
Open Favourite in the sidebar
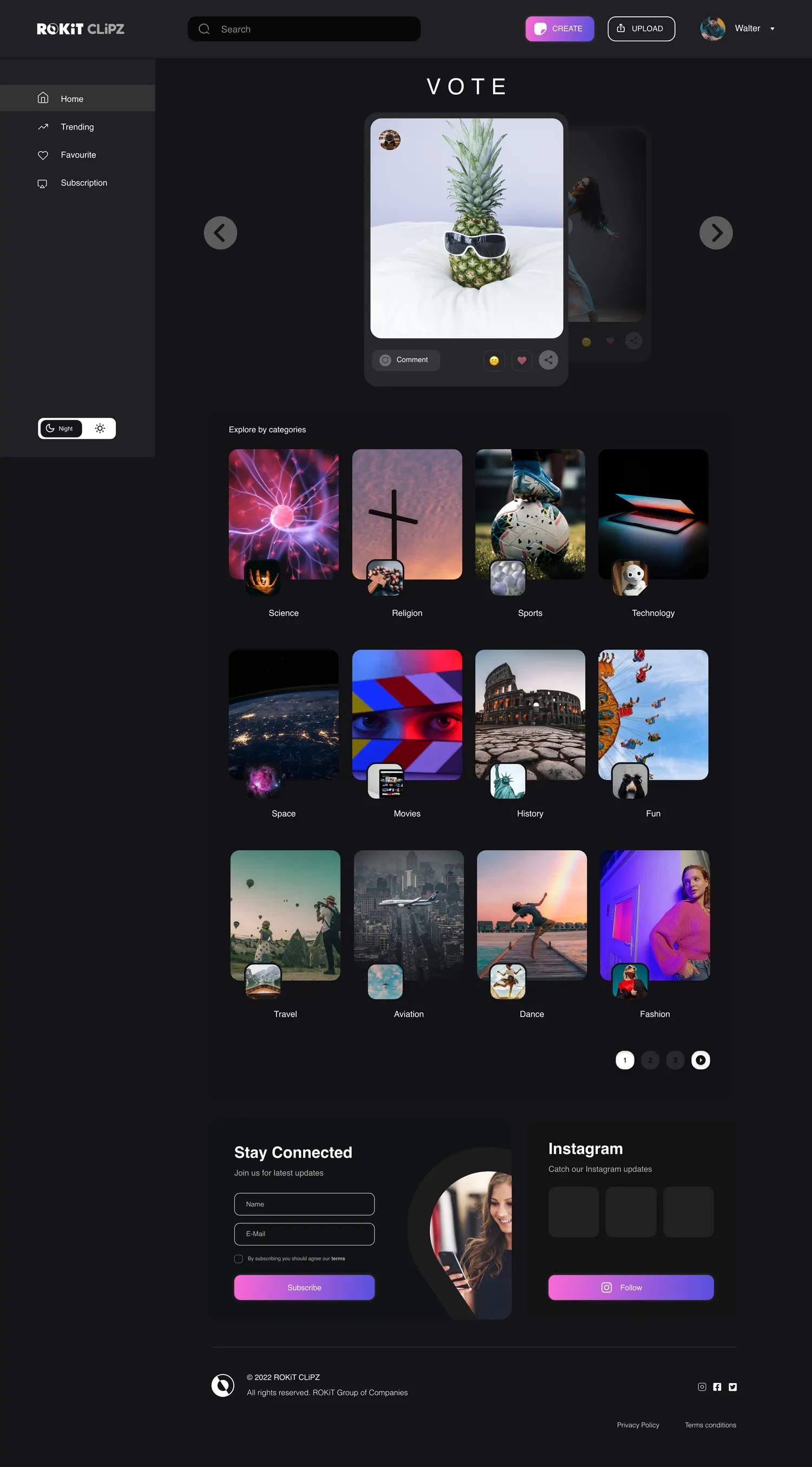coord(77,155)
